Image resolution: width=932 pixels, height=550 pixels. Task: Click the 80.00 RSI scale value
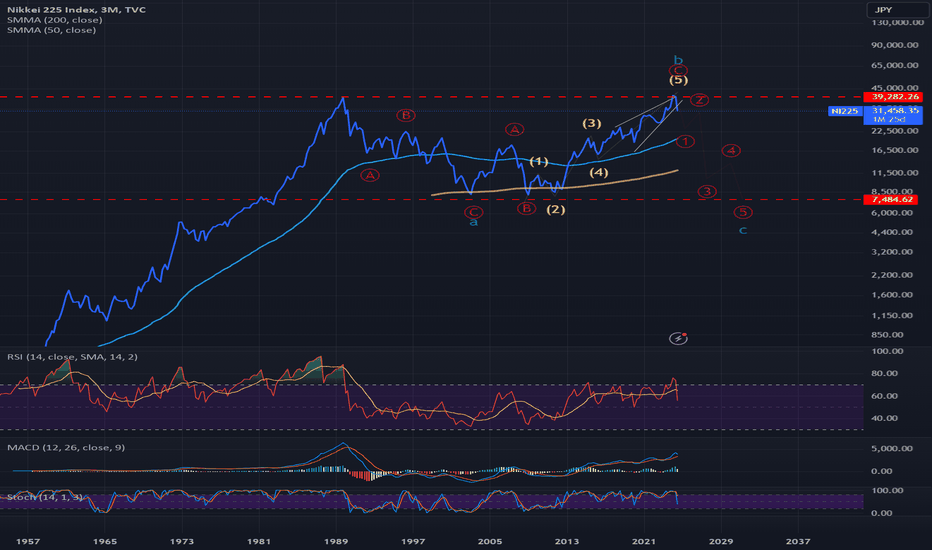[x=885, y=373]
